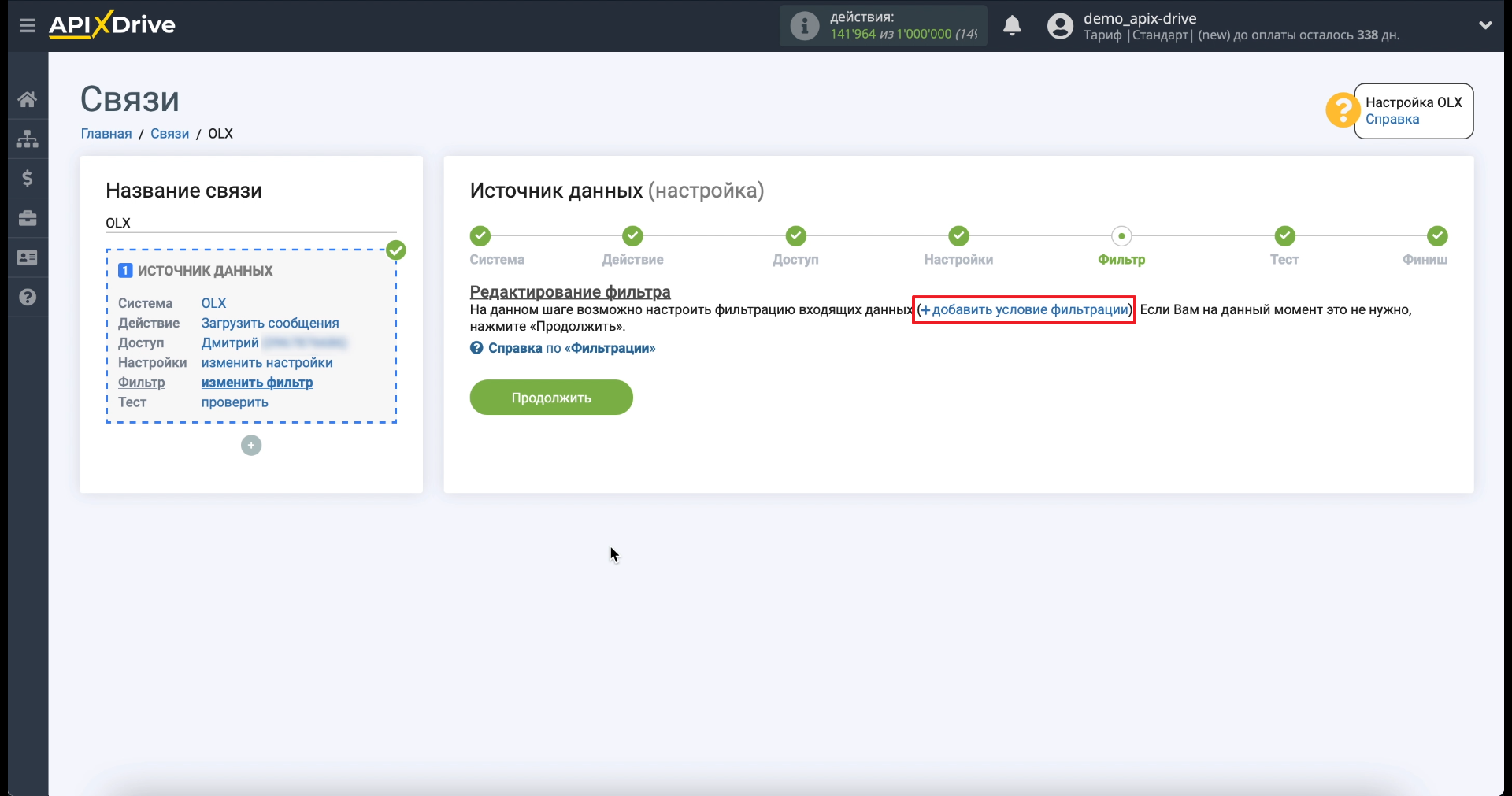Viewport: 1512px width, 796px height.
Task: Click the green check on data source block
Action: [x=396, y=250]
